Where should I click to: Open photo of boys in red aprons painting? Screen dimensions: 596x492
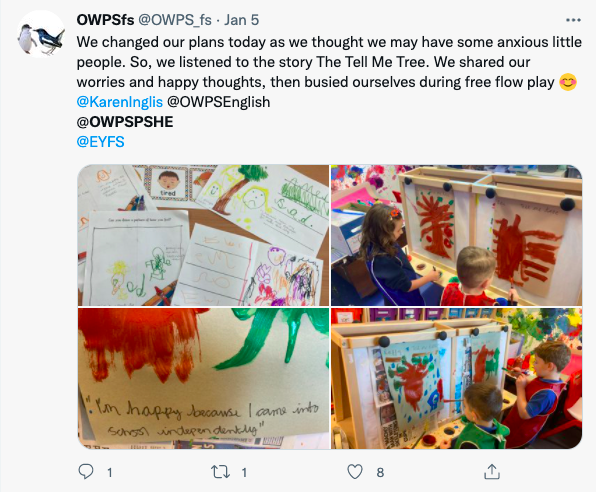point(456,378)
